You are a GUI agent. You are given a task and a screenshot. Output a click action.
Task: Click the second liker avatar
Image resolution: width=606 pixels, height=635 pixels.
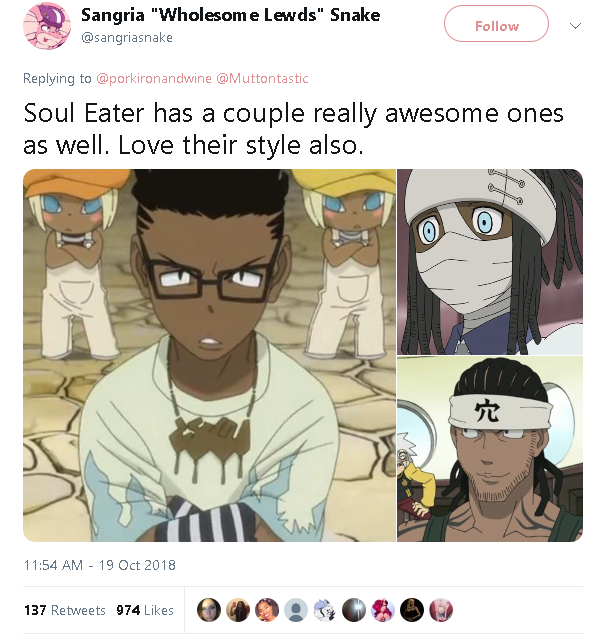[238, 610]
